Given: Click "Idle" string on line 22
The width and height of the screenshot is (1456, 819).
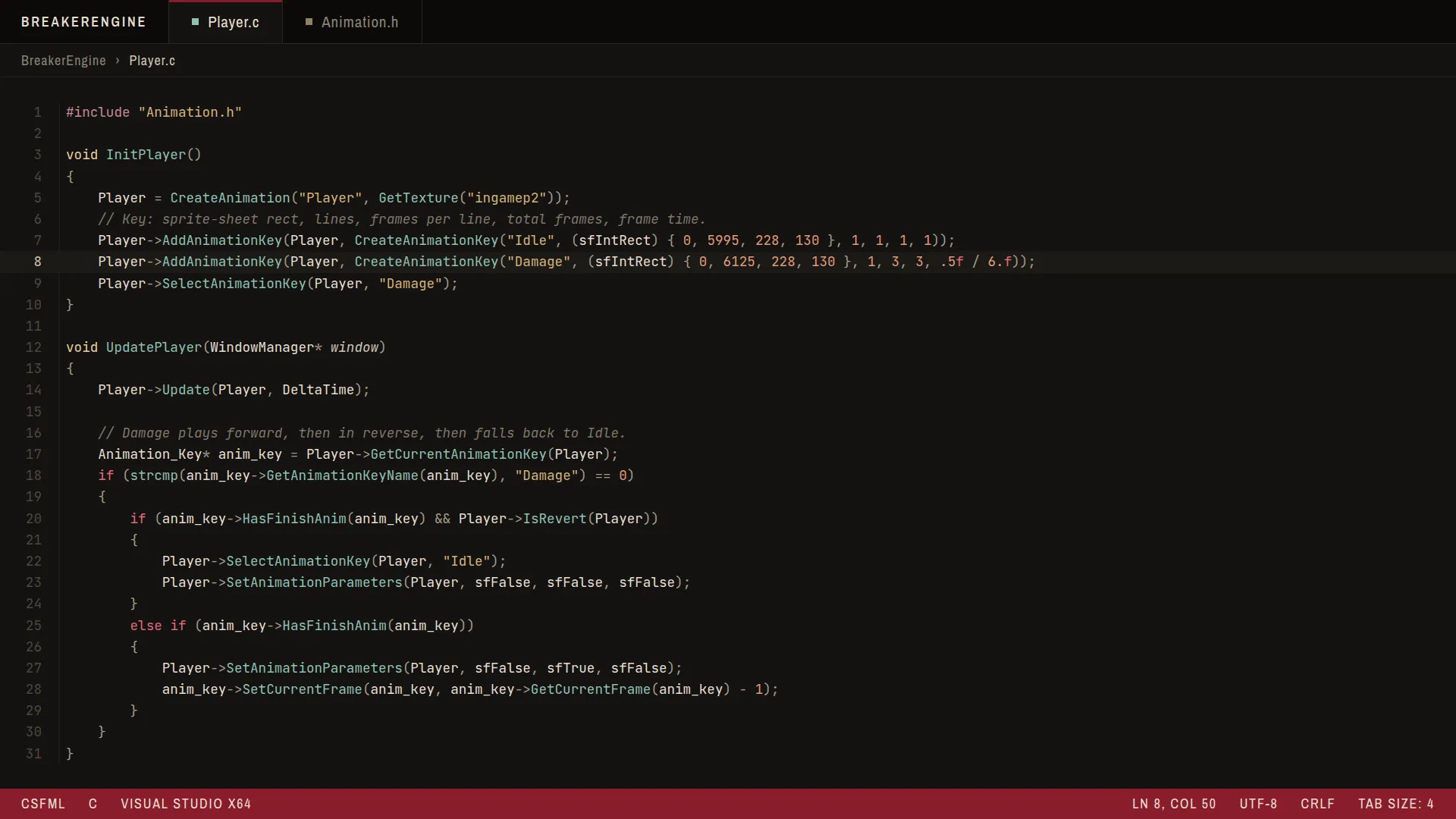Looking at the screenshot, I should [x=466, y=561].
